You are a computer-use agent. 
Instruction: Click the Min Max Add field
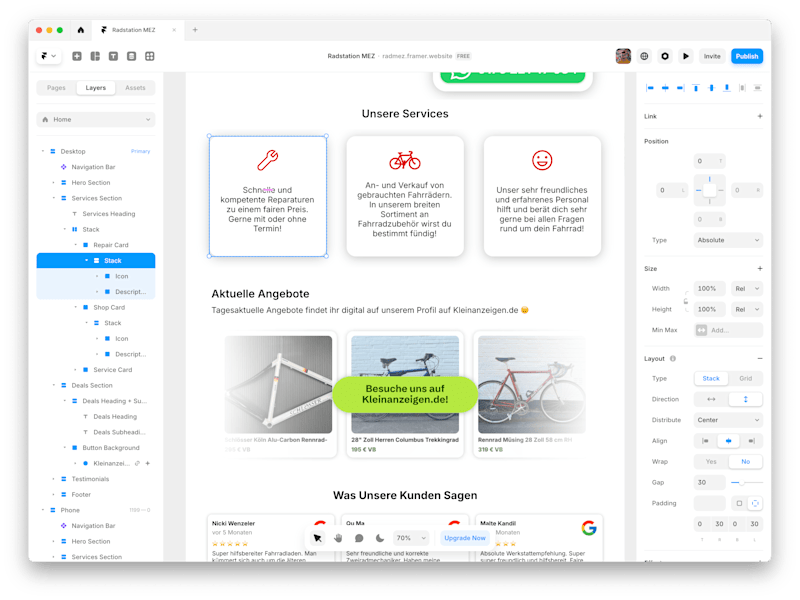click(728, 330)
